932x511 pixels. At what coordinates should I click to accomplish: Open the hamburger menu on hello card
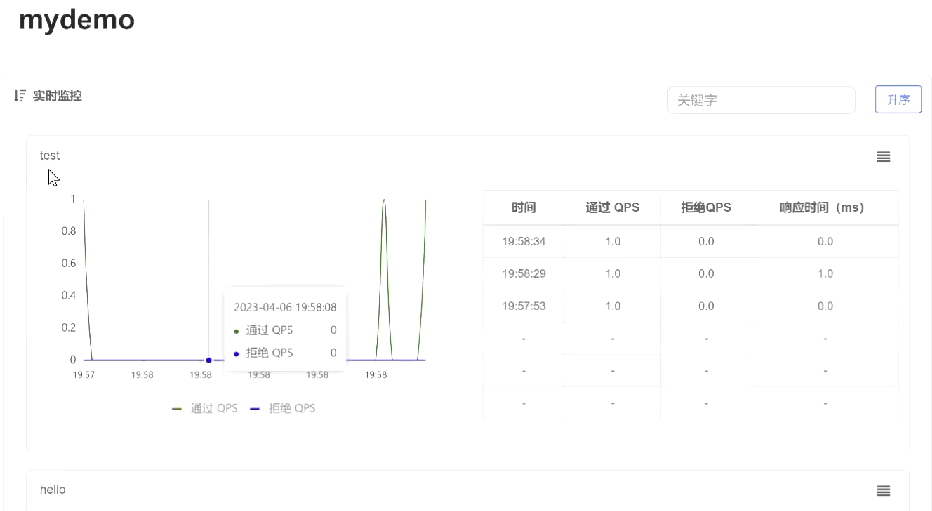[x=883, y=490]
